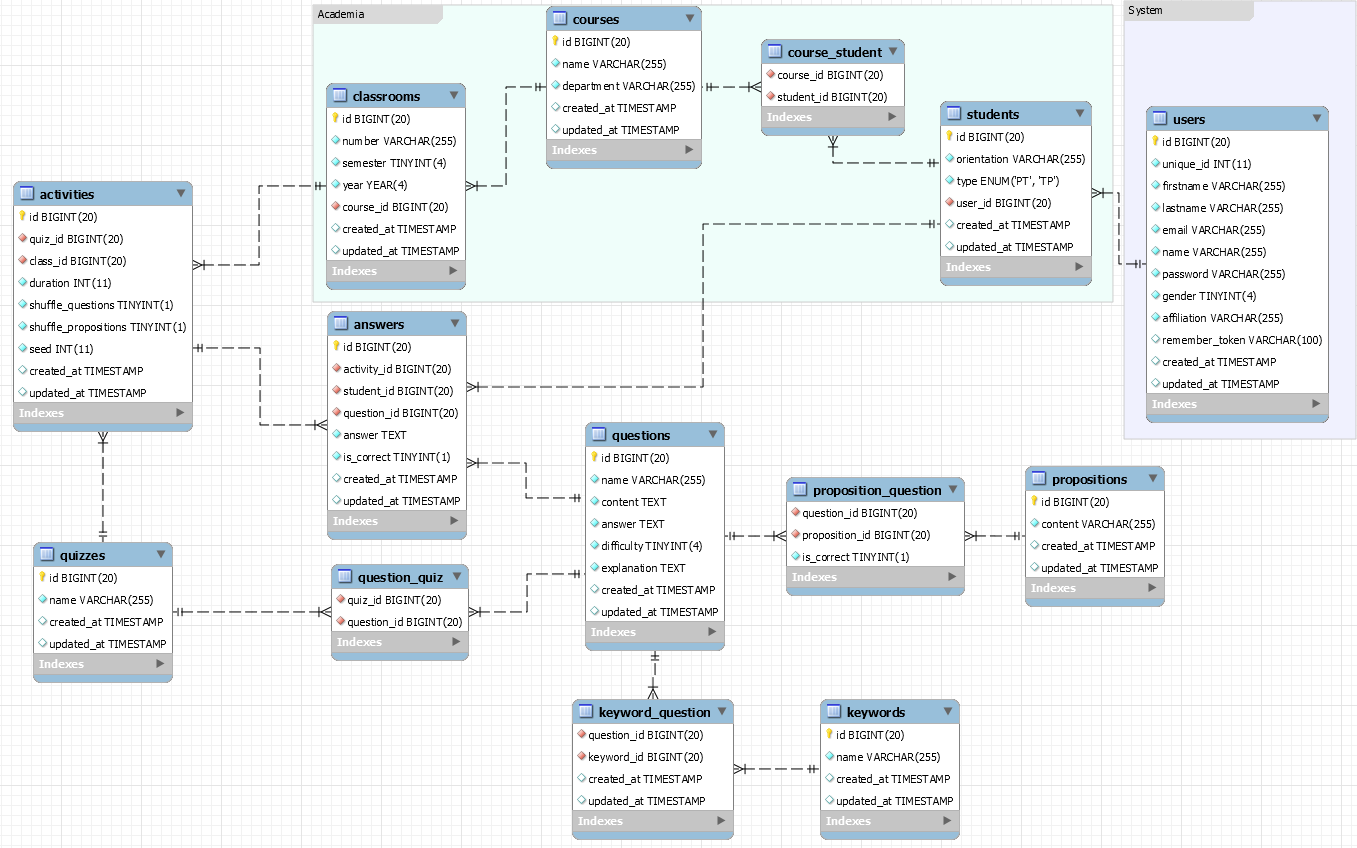This screenshot has height=848, width=1357.
Task: Expand Indexes section of proposition_question table
Action: coord(952,577)
